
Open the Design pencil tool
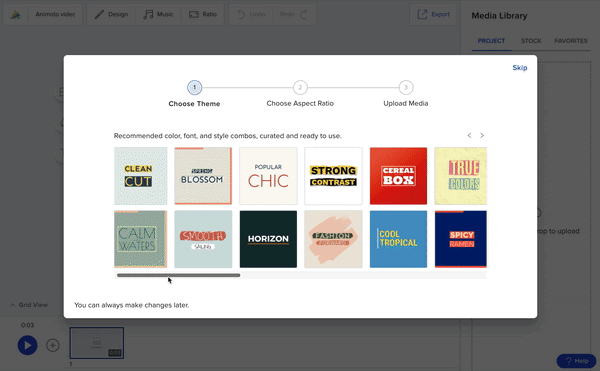coord(111,15)
